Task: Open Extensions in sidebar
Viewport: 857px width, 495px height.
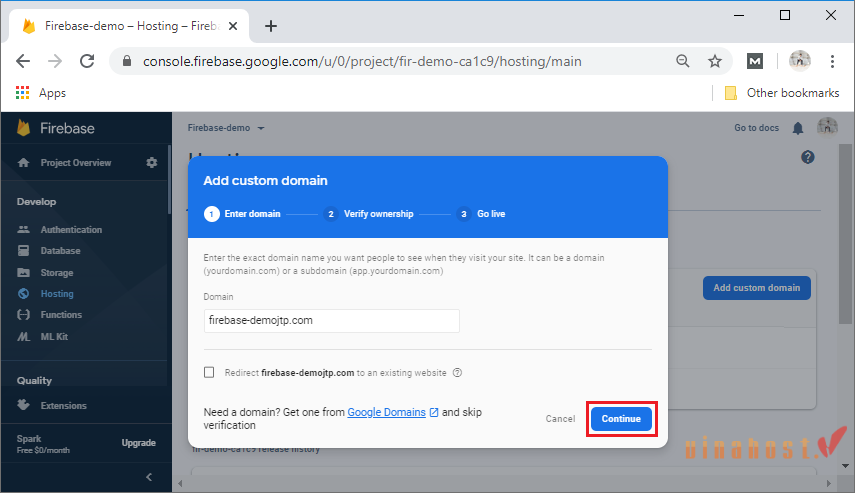Action: pos(63,406)
